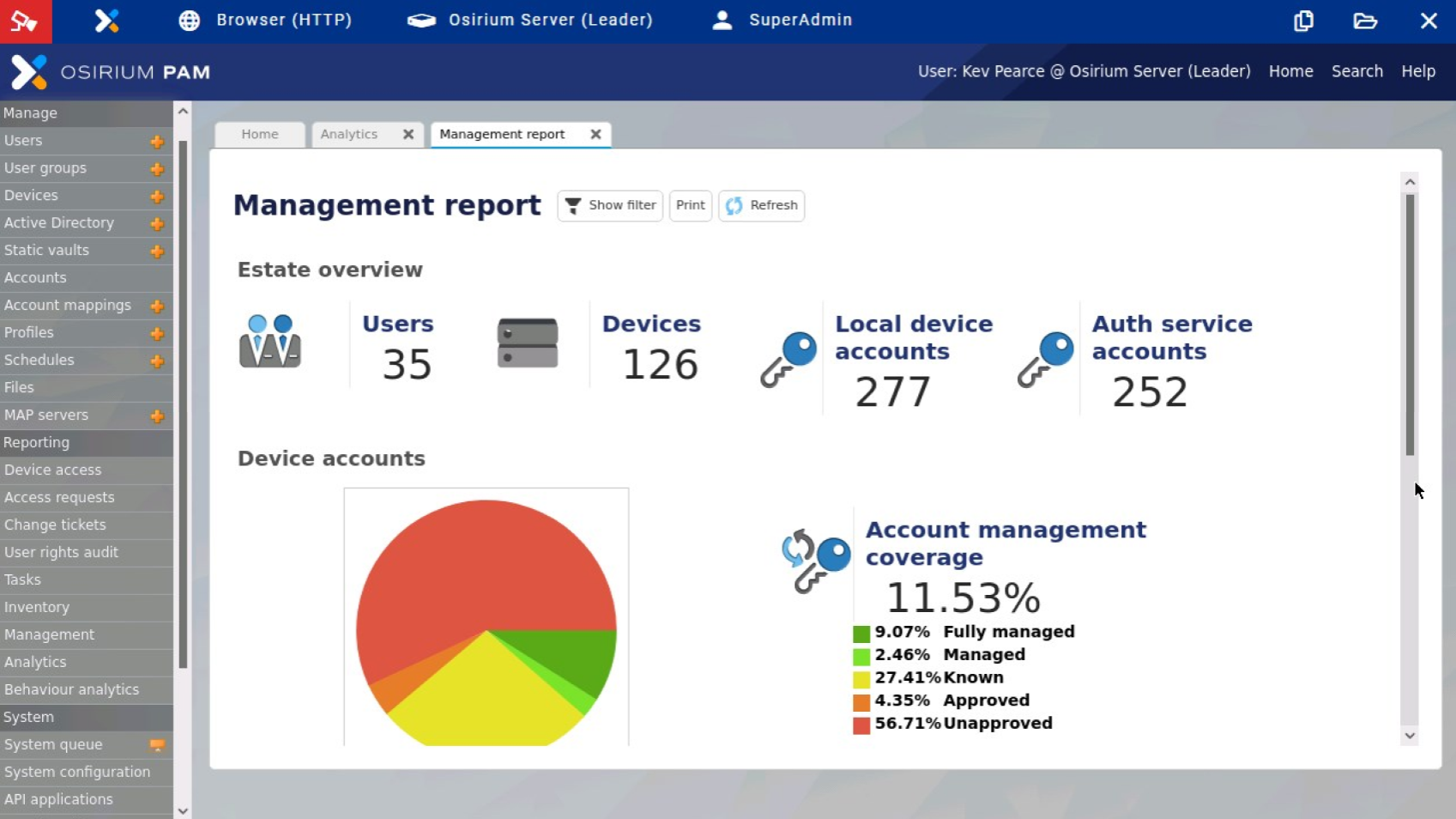Click the key icon for Local device accounts

tap(788, 360)
